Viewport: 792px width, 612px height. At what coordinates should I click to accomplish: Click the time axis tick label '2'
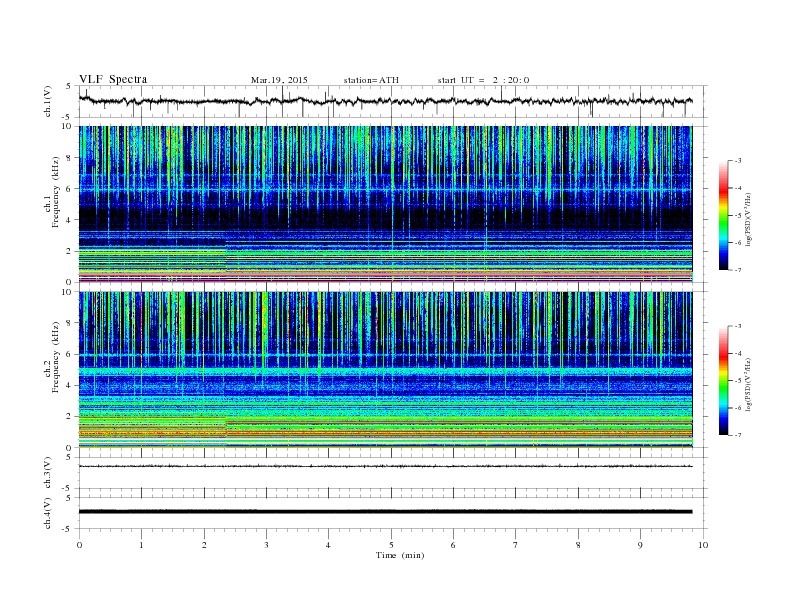204,545
